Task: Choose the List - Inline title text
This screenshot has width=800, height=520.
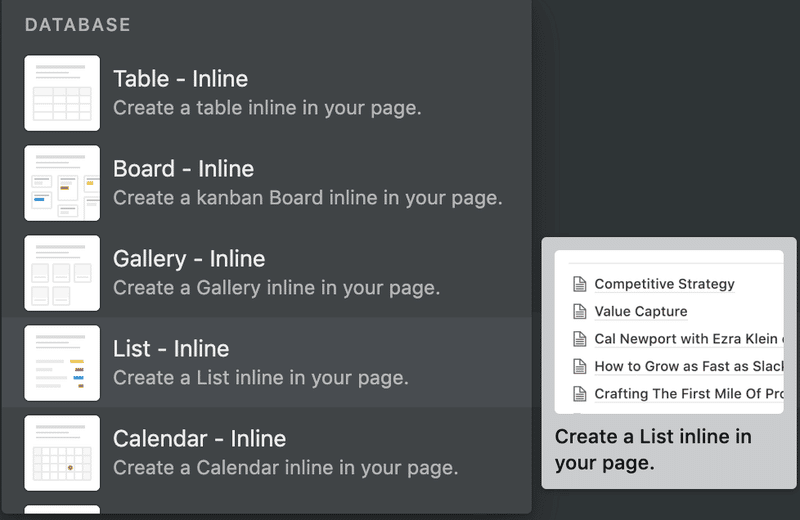Action: tap(171, 349)
